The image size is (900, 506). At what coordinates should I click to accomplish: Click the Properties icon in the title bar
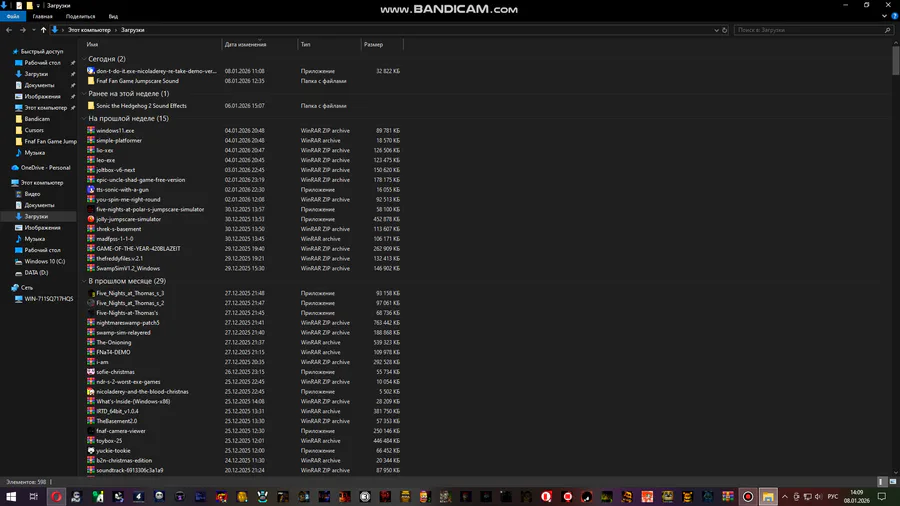19,5
